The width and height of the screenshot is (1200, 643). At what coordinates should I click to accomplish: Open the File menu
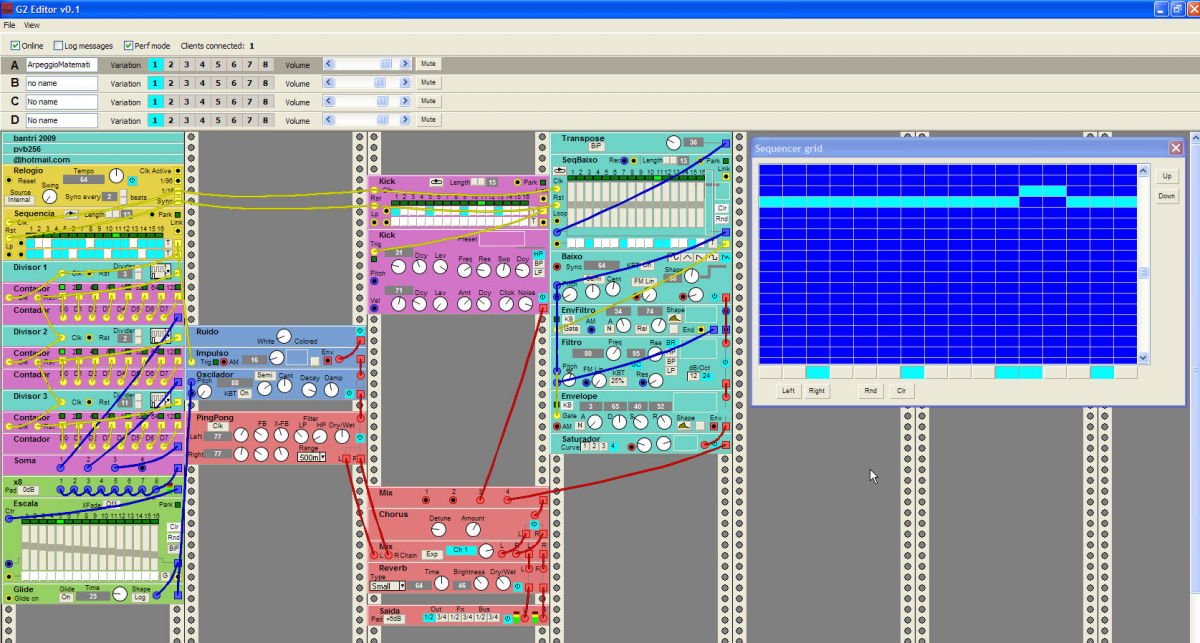[x=9, y=24]
